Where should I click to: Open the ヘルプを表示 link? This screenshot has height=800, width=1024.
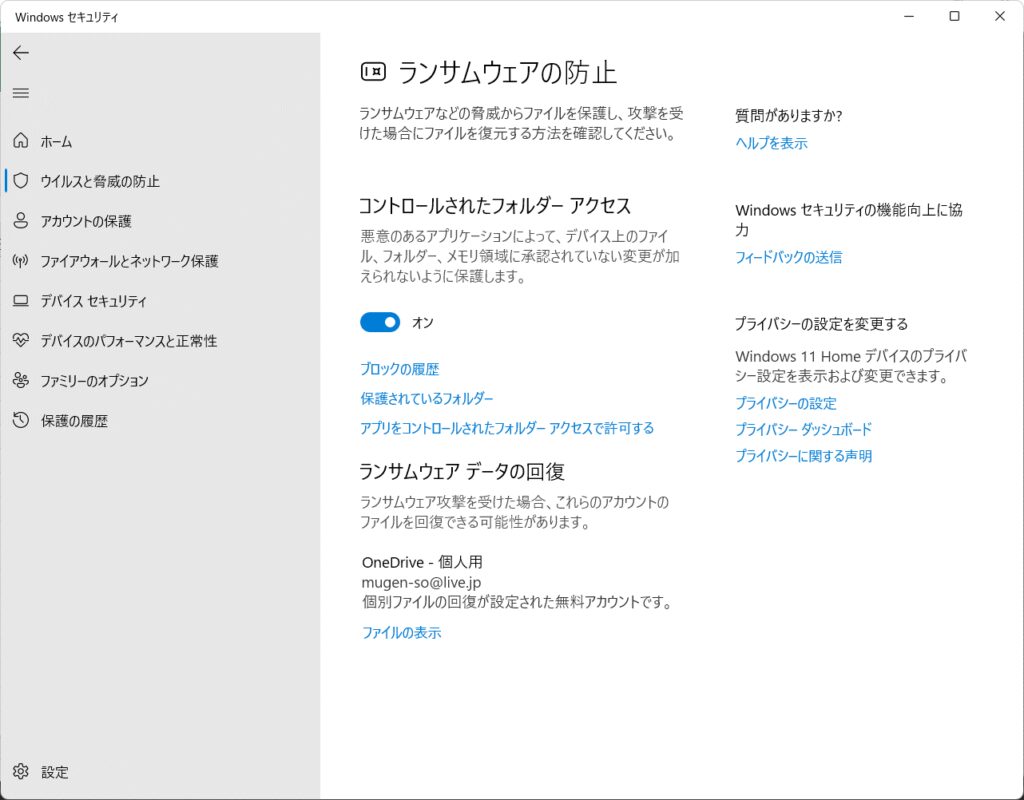coord(771,143)
